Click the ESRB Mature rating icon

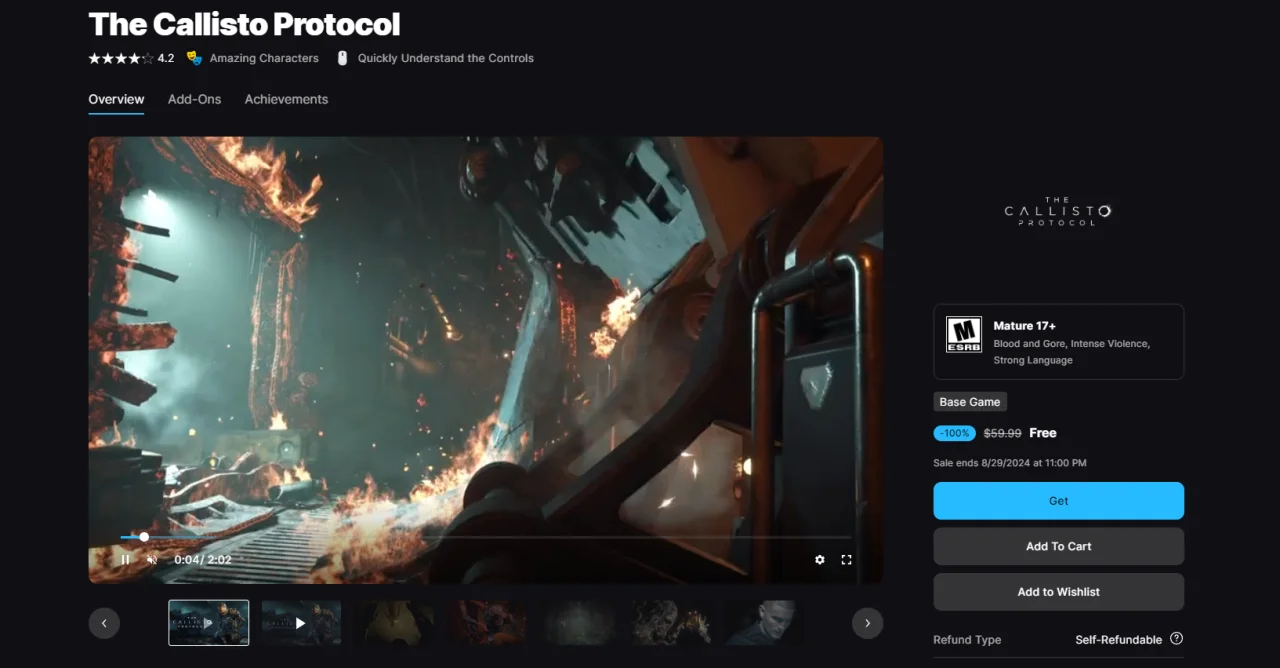pos(963,334)
